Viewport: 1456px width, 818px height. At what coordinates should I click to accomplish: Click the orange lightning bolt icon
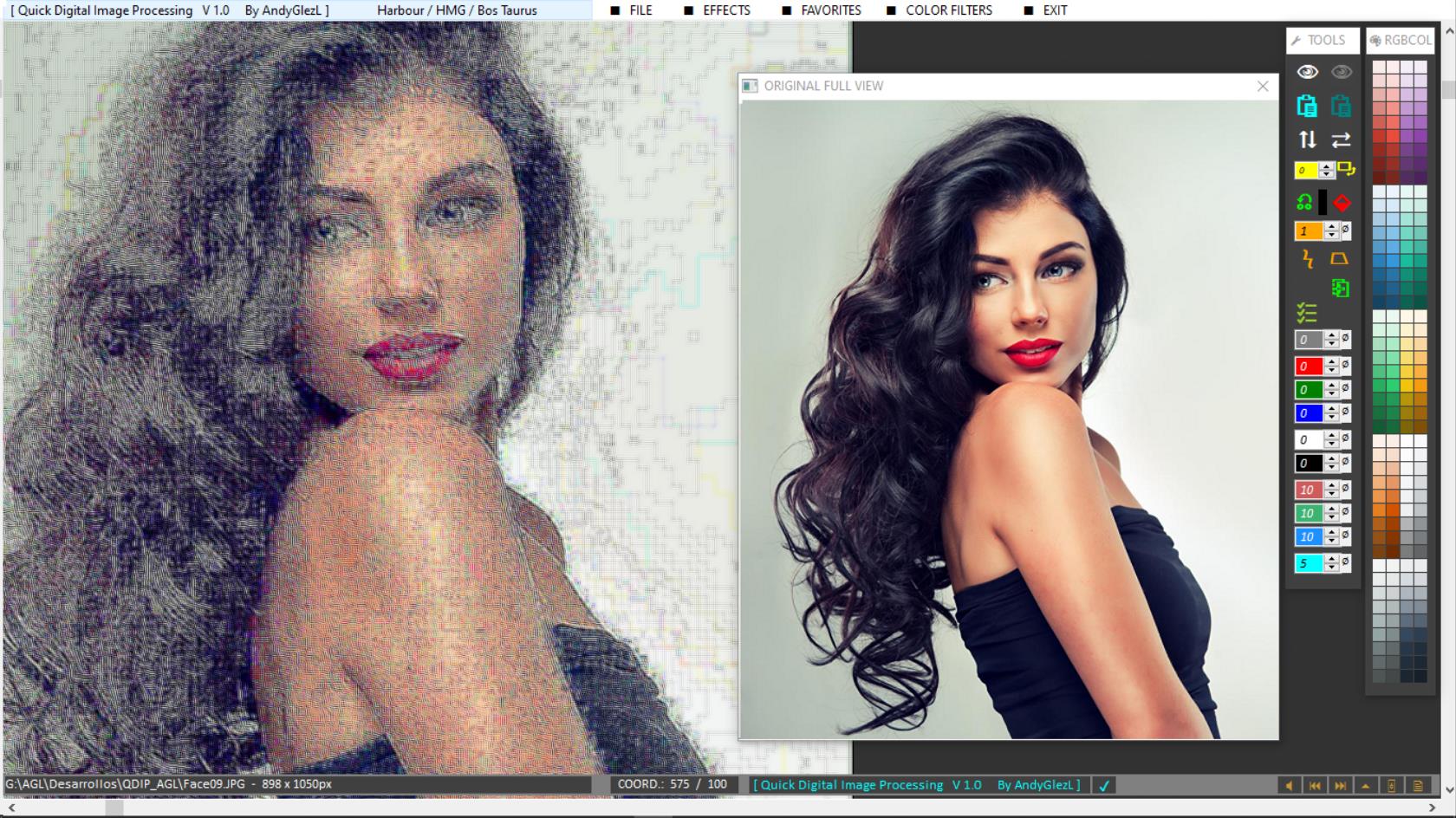click(1307, 258)
